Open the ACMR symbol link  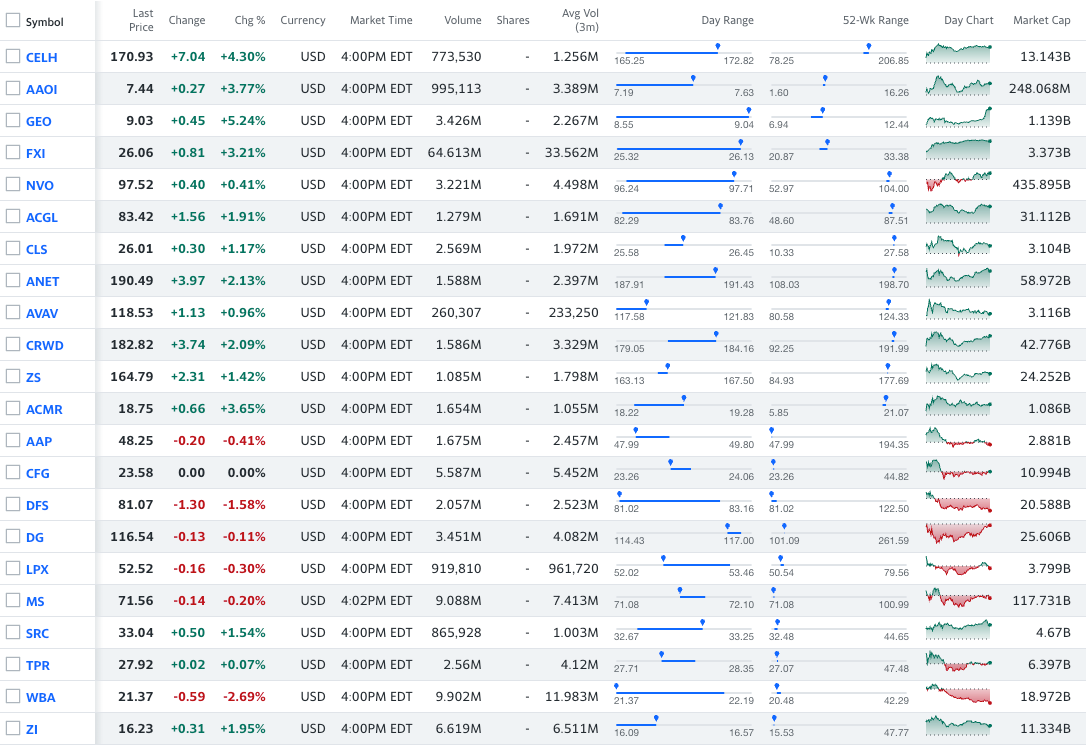click(44, 409)
